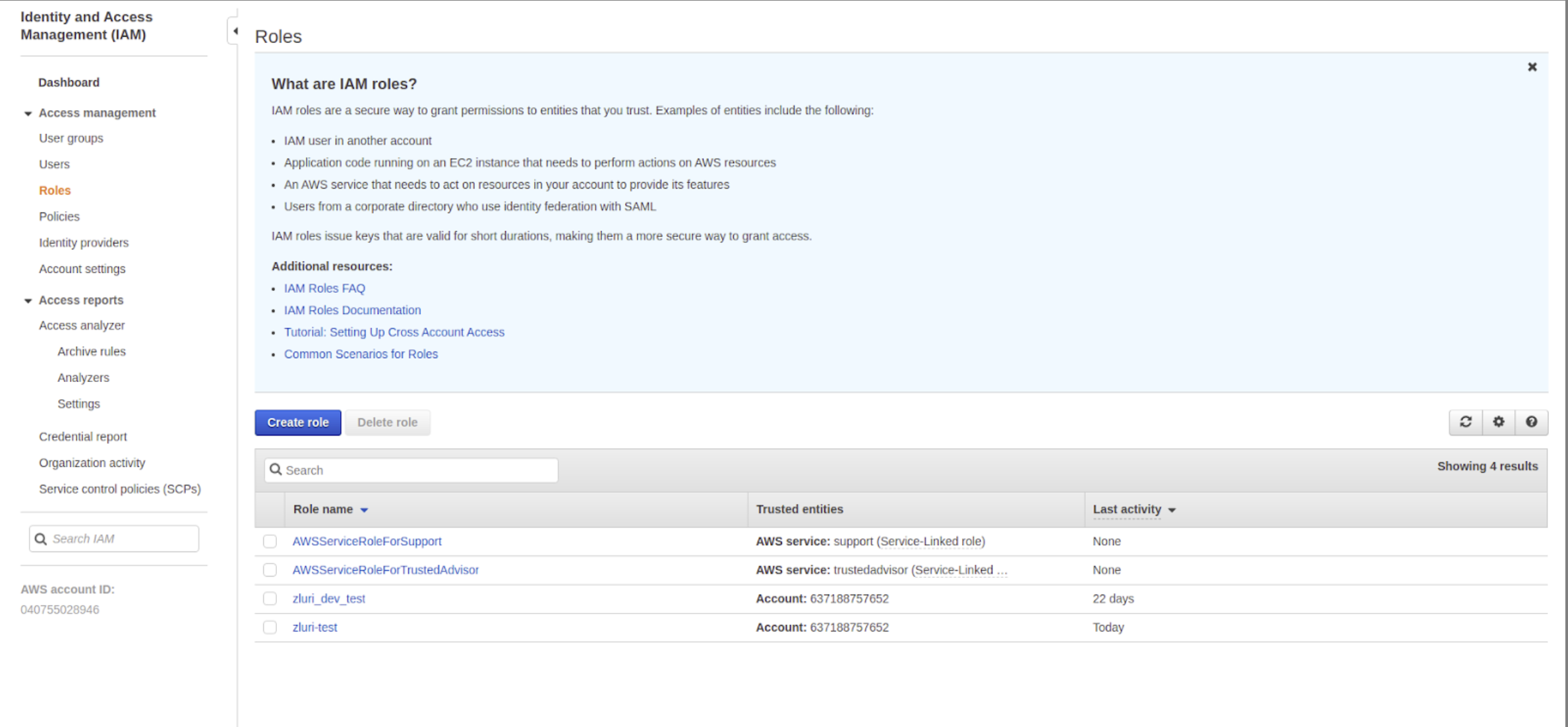The width and height of the screenshot is (1568, 727).
Task: Check the zluri-test role checkbox
Action: pos(270,627)
